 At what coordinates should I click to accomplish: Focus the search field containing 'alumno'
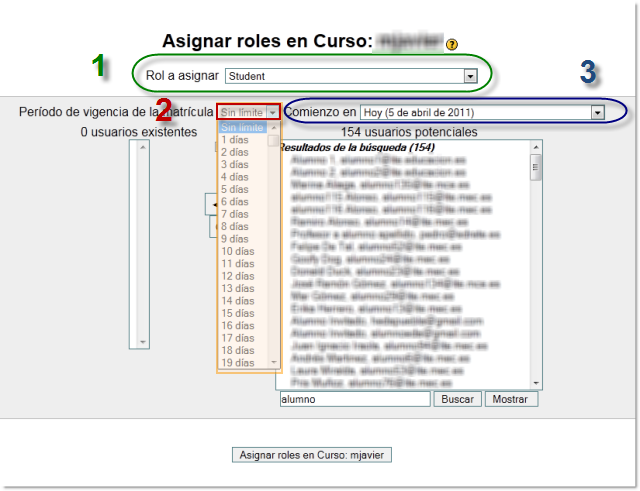pos(354,399)
